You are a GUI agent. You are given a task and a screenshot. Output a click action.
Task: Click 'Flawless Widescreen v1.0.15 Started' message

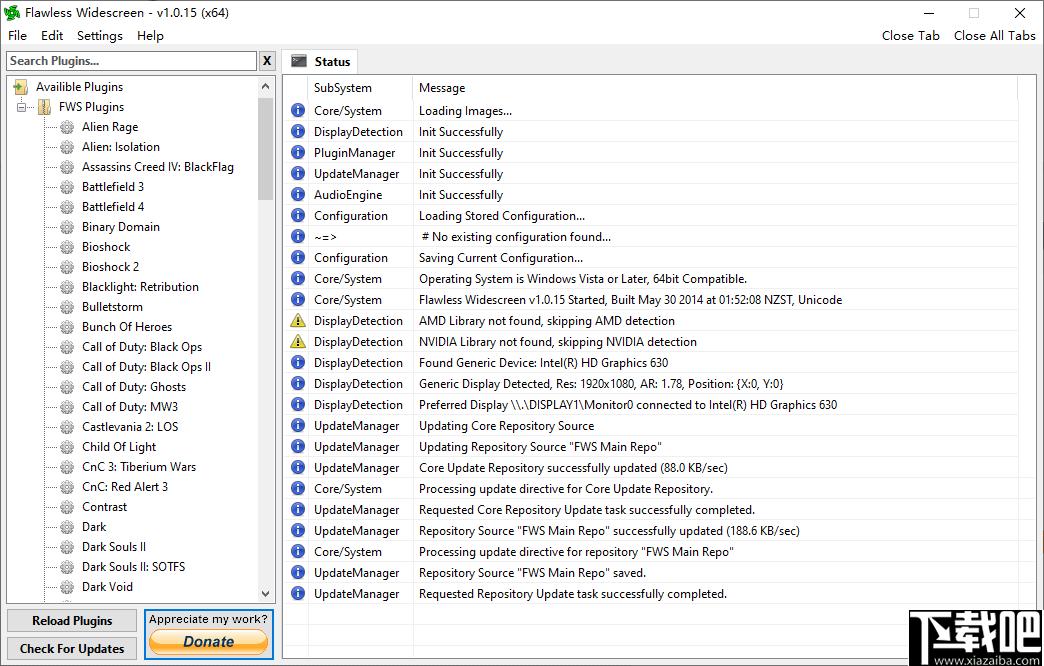631,300
